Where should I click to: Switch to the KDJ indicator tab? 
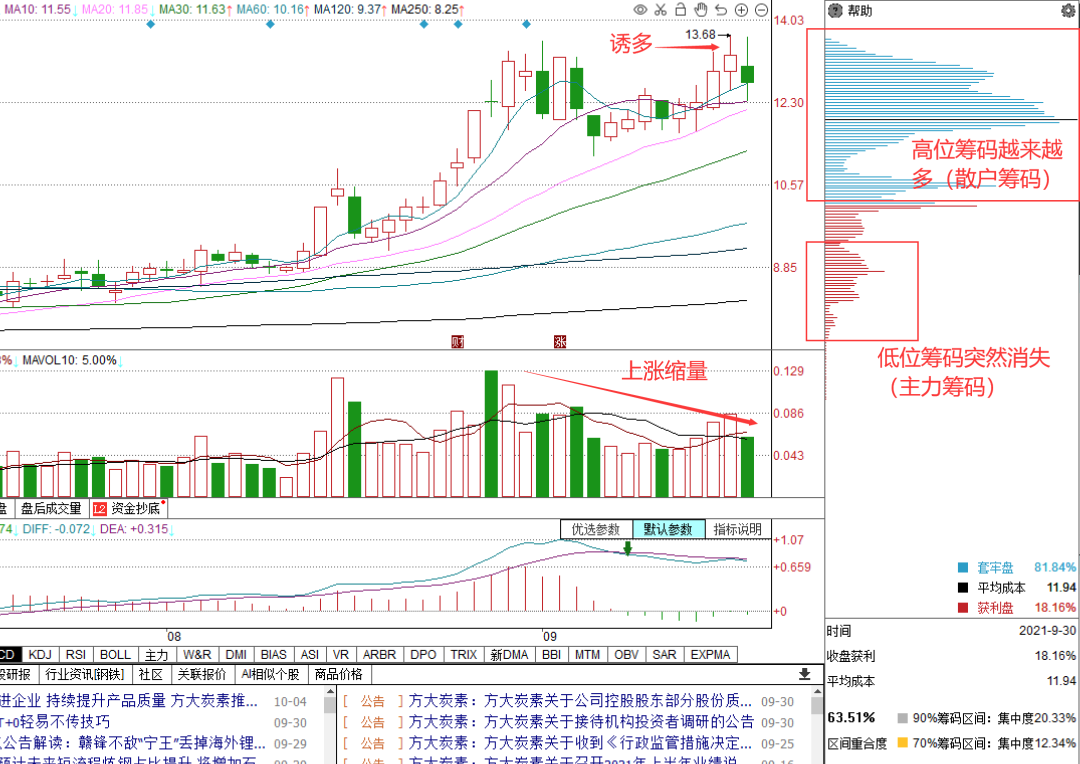click(41, 655)
